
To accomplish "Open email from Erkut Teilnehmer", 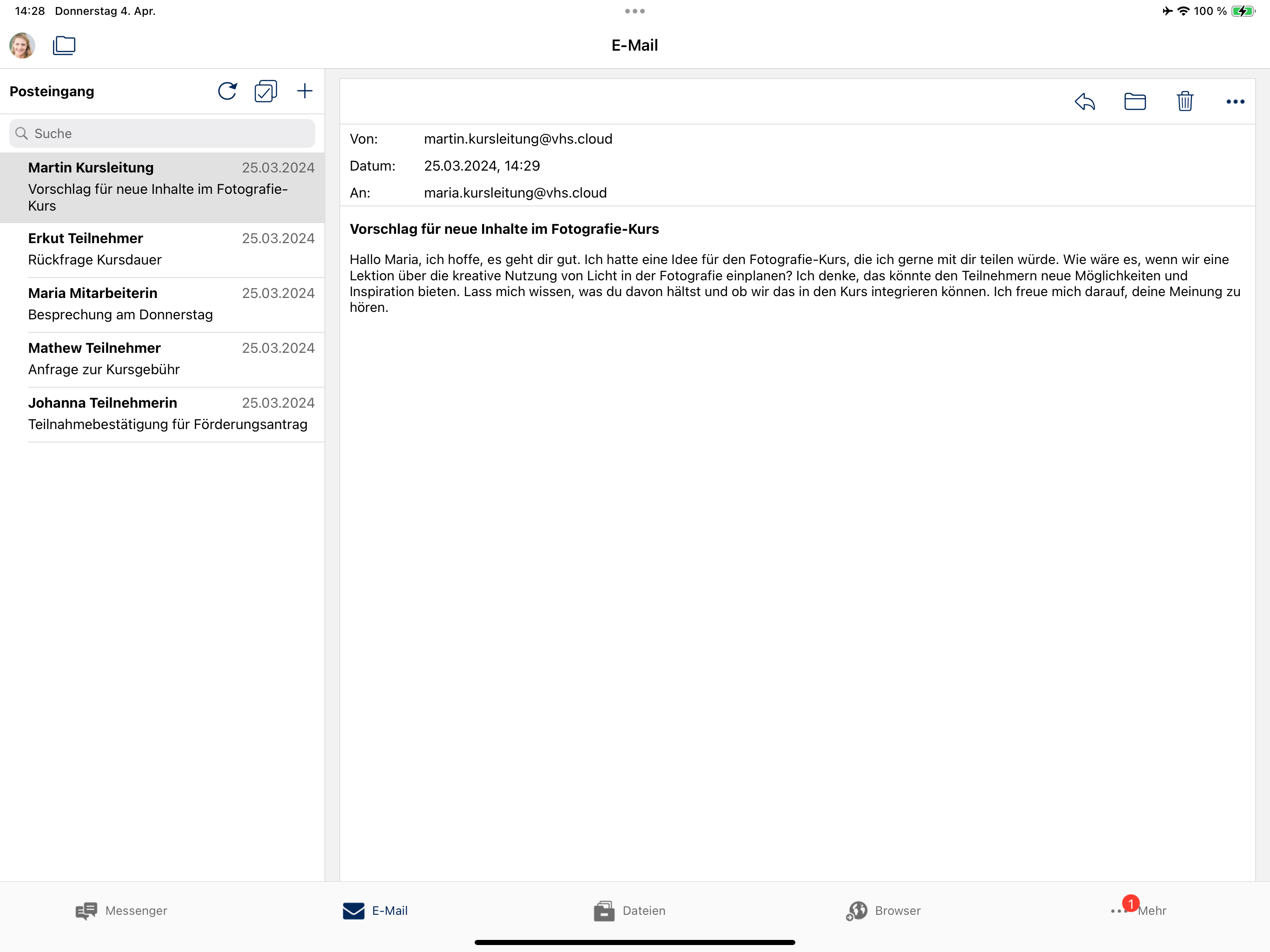I will pyautogui.click(x=163, y=250).
